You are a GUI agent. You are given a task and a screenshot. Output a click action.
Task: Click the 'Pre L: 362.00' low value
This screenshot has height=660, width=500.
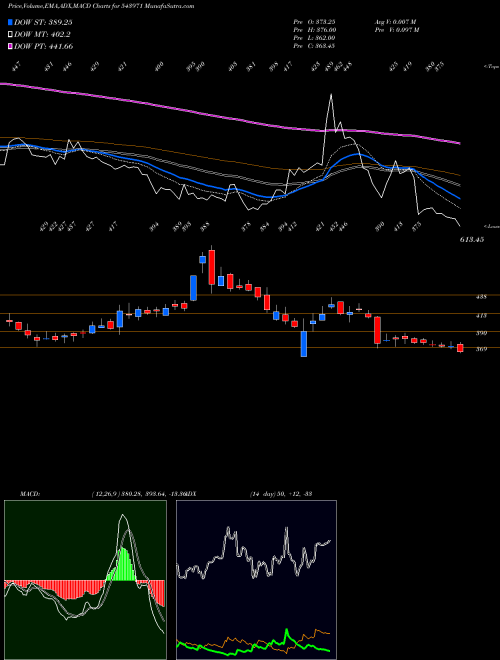[314, 38]
